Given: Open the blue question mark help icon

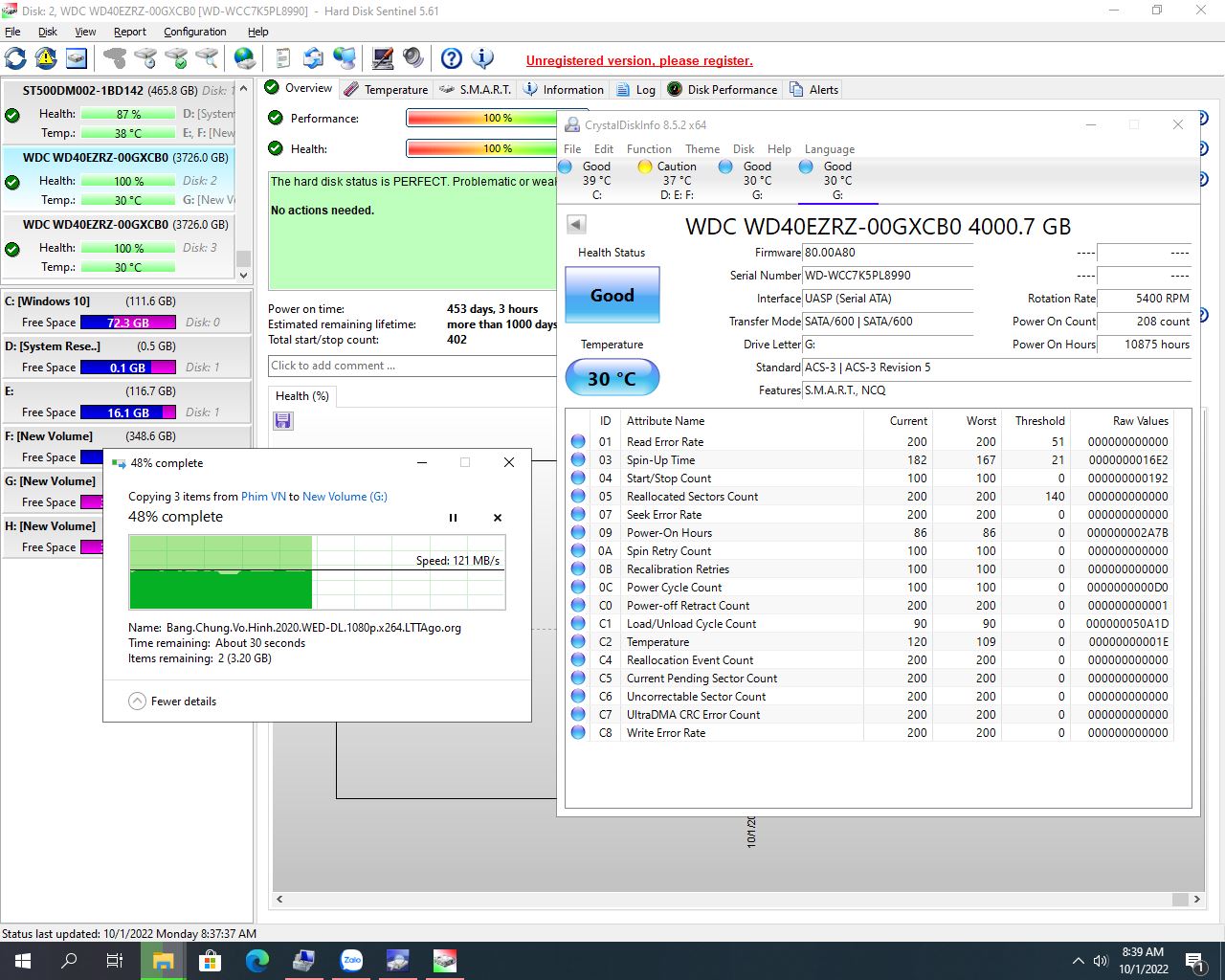Looking at the screenshot, I should [x=452, y=58].
